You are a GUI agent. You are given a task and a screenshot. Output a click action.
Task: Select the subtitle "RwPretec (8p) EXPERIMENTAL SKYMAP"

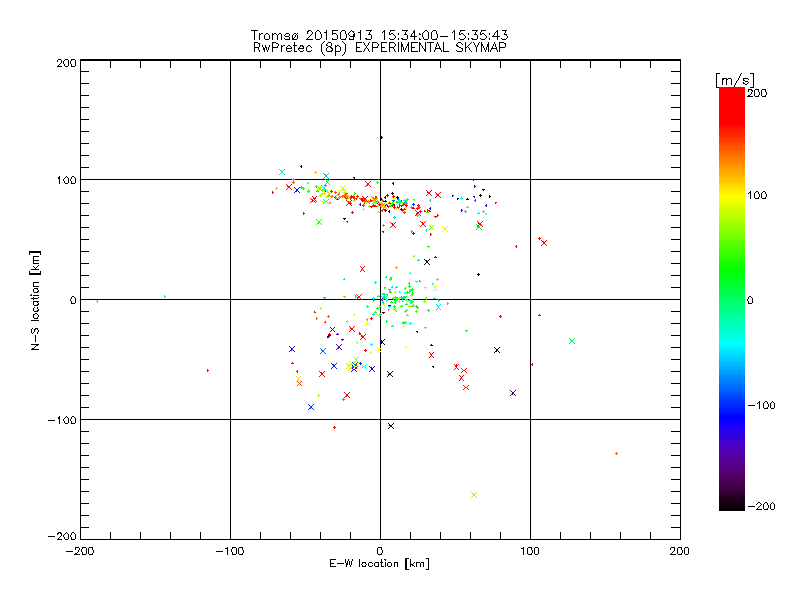tap(380, 47)
